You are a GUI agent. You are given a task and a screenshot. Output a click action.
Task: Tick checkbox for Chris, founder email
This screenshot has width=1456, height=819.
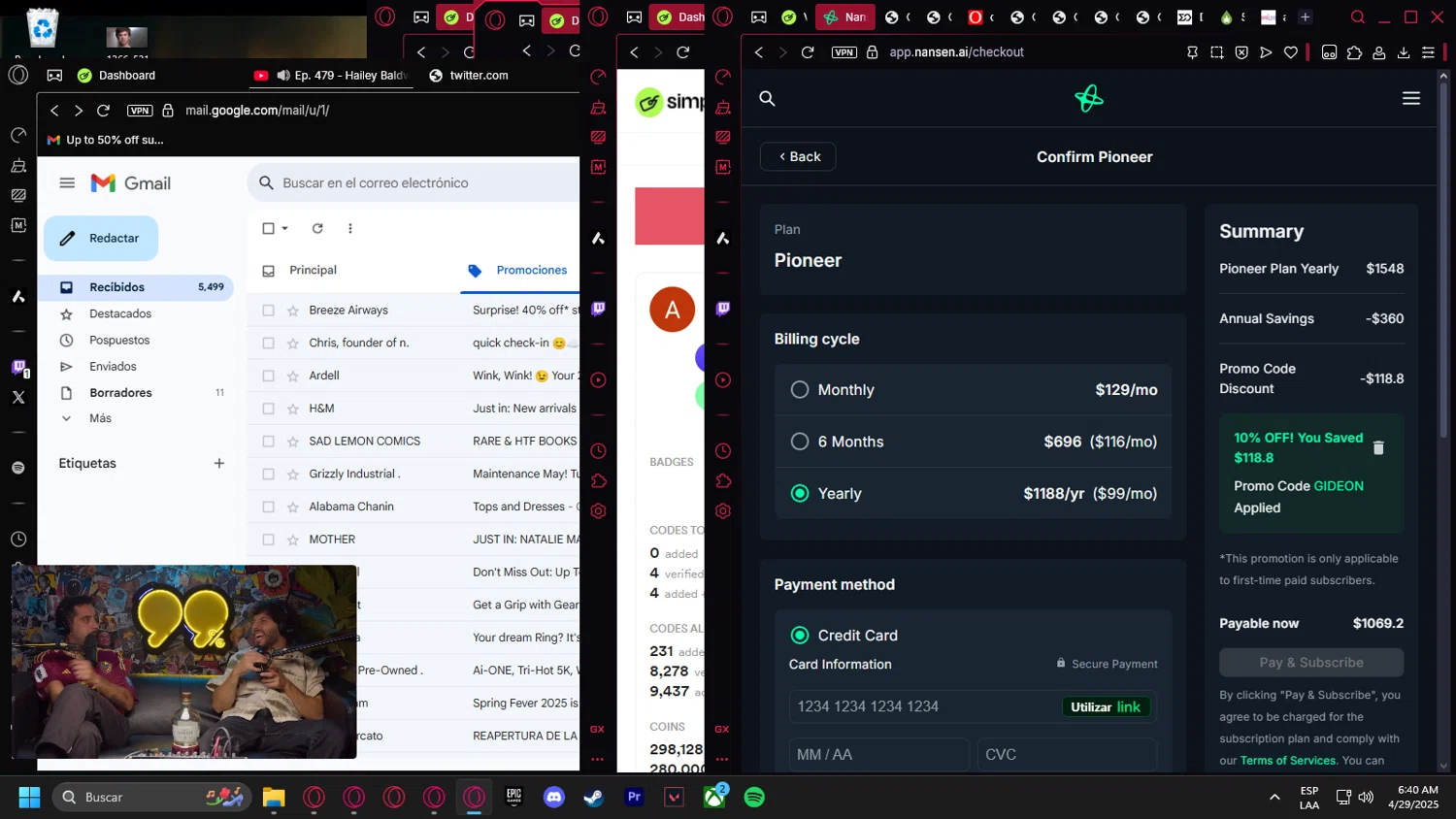tap(268, 344)
